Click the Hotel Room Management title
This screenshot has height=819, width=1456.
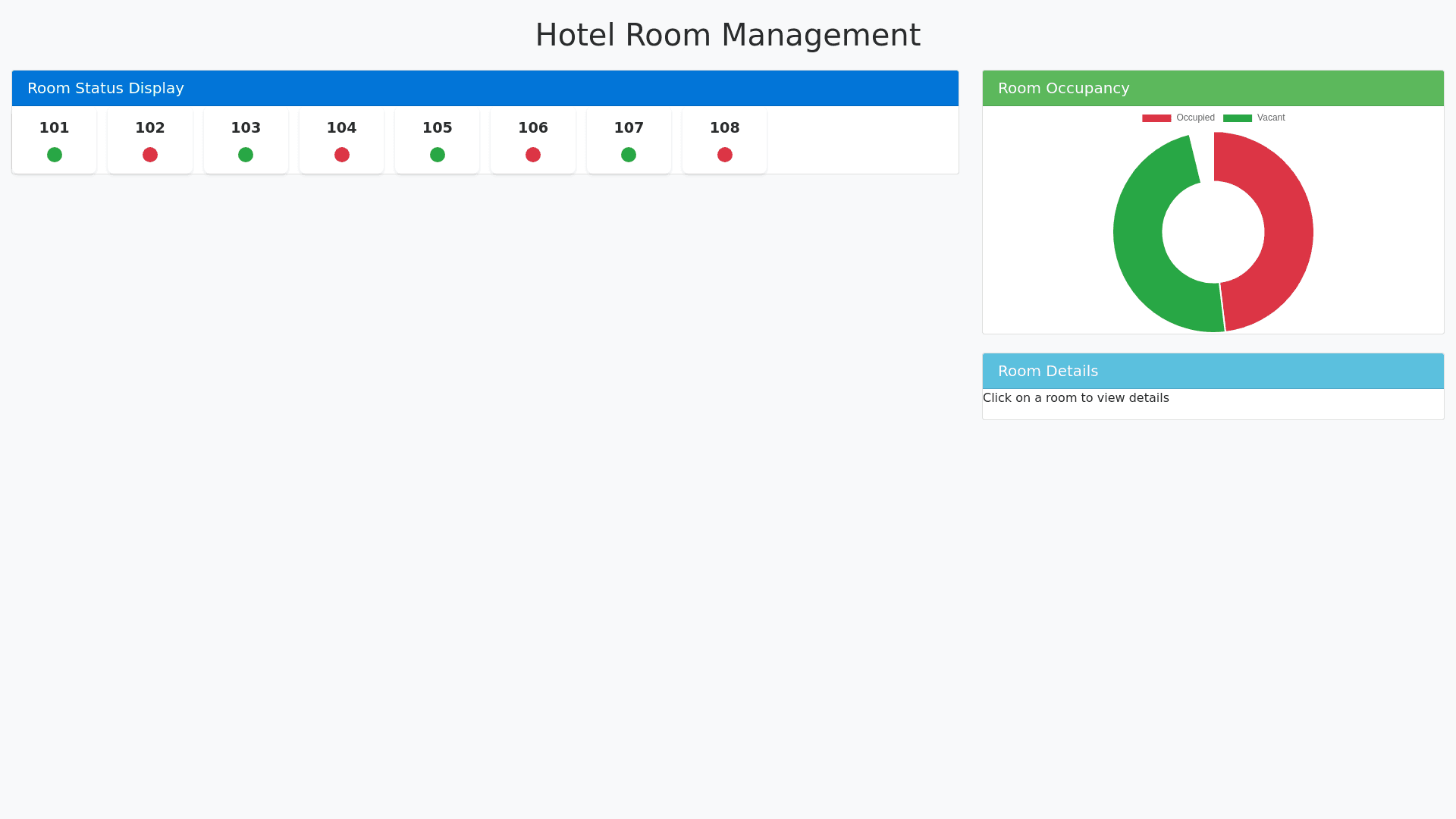coord(728,35)
